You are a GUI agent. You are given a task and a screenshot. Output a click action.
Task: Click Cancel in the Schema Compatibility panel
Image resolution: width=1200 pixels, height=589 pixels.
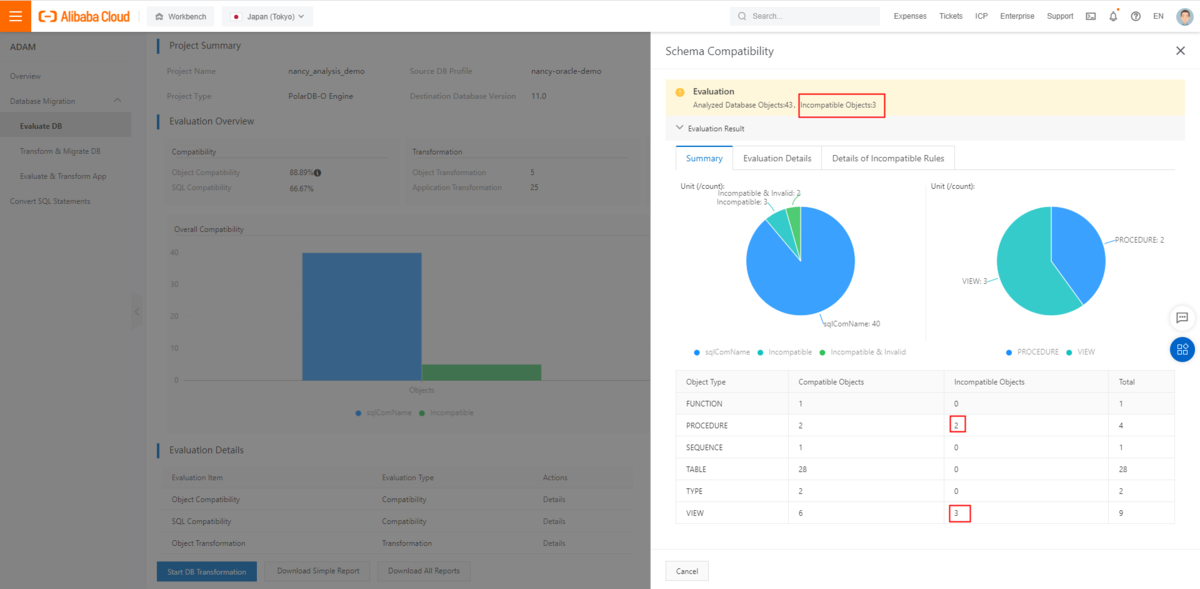pyautogui.click(x=687, y=571)
